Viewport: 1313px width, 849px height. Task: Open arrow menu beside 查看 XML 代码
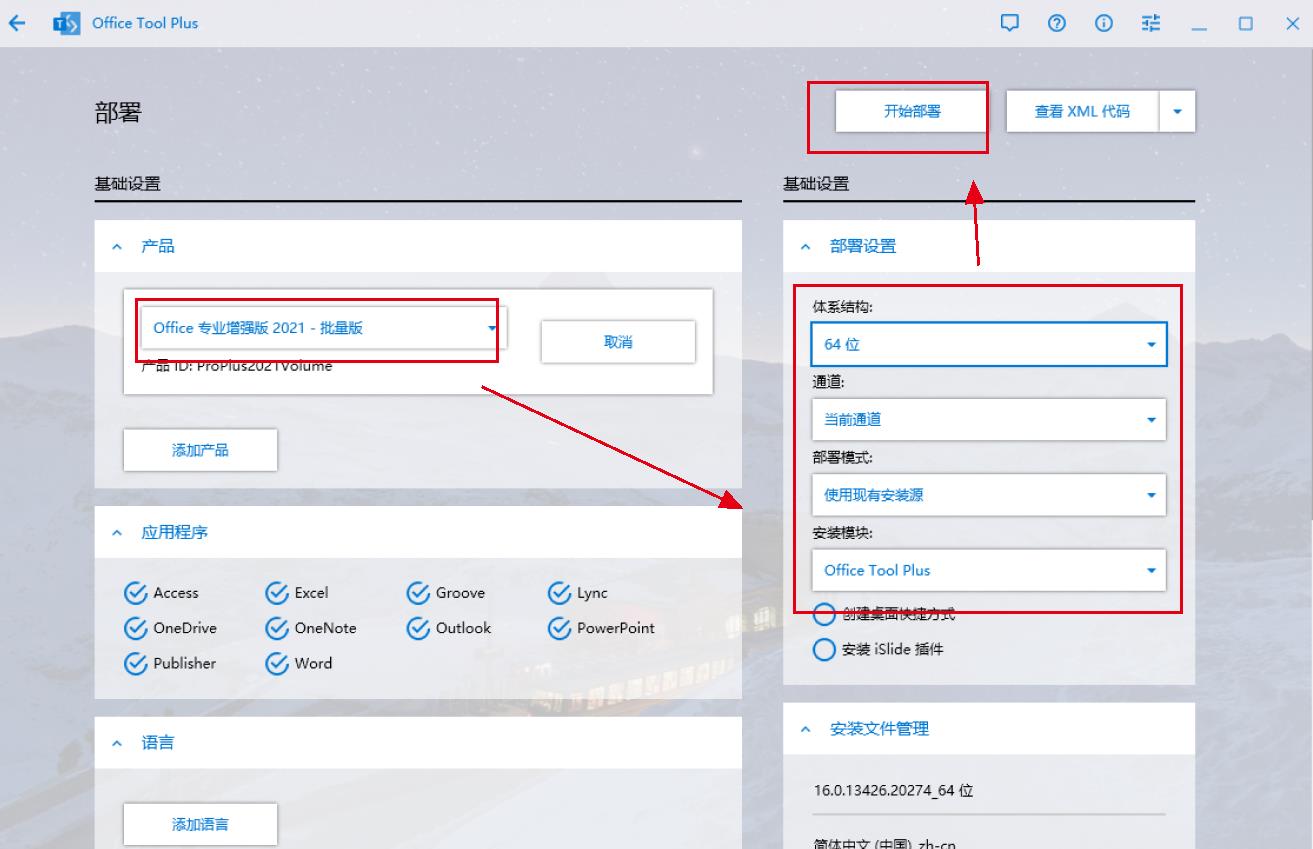tap(1177, 112)
